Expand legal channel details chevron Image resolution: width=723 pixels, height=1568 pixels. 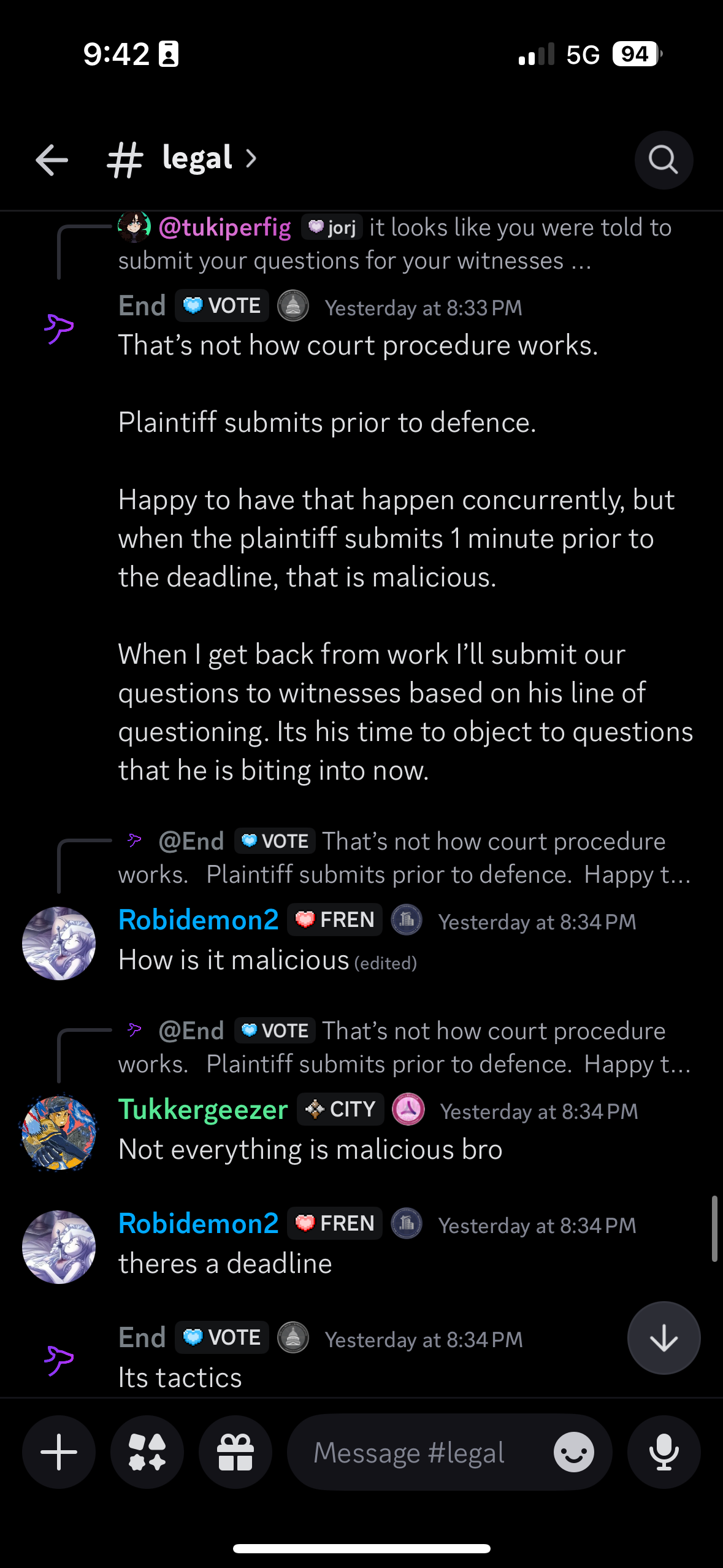click(251, 159)
